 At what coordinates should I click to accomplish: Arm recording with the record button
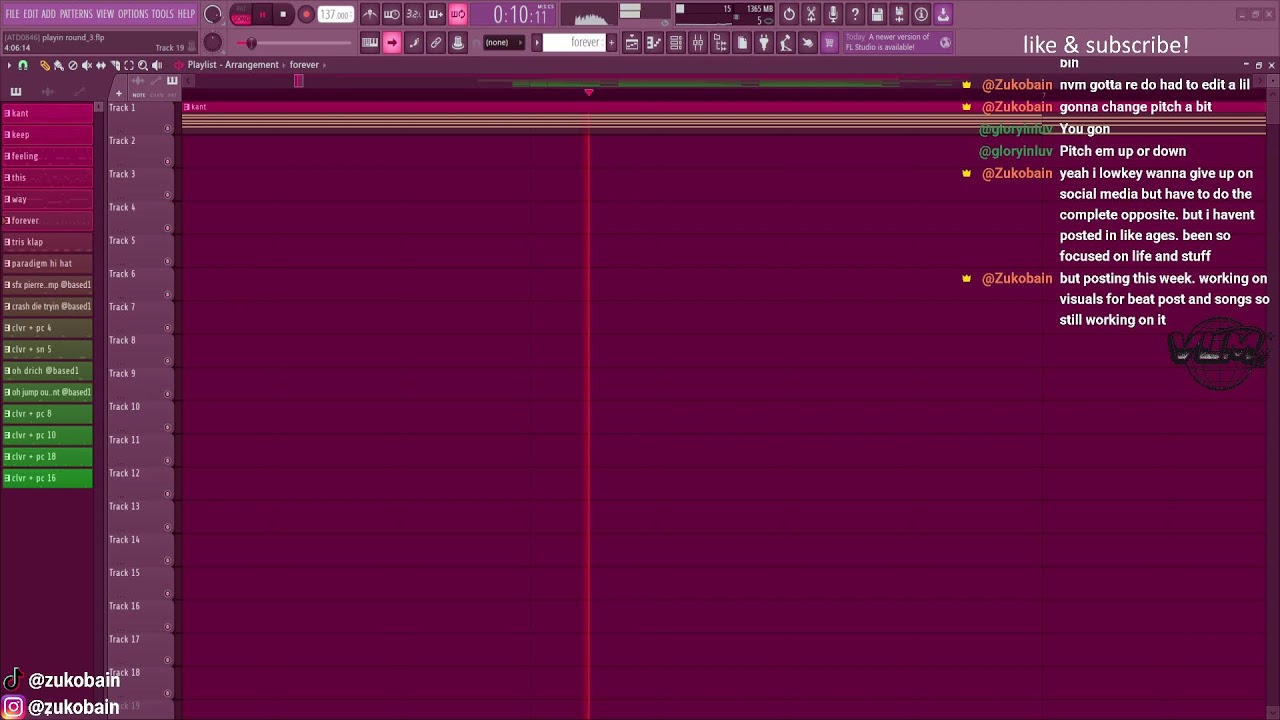click(306, 15)
